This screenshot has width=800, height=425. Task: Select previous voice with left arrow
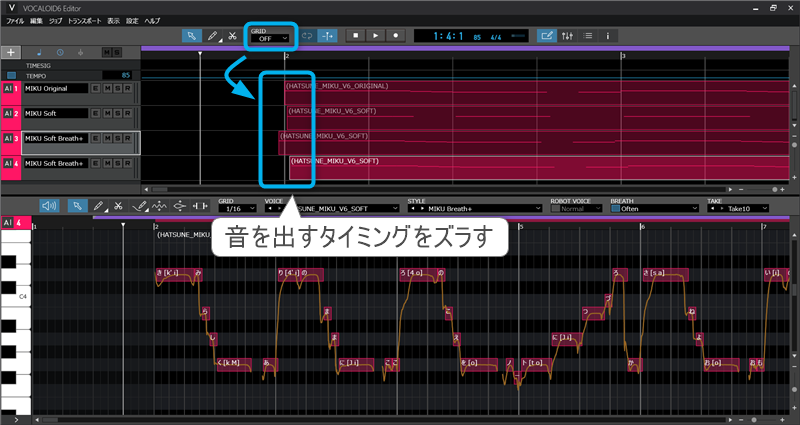click(x=270, y=209)
